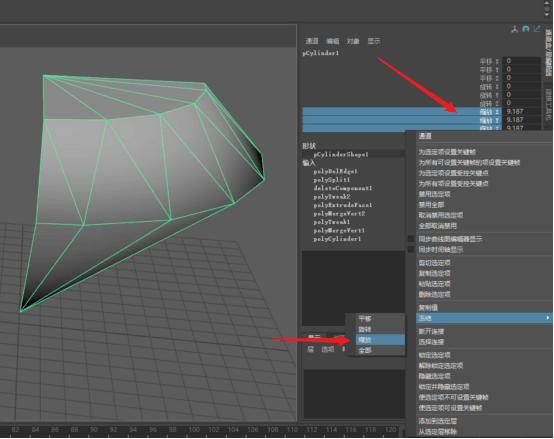Choose 使选定项可设置关键帧
This screenshot has width=554, height=439.
[450, 408]
